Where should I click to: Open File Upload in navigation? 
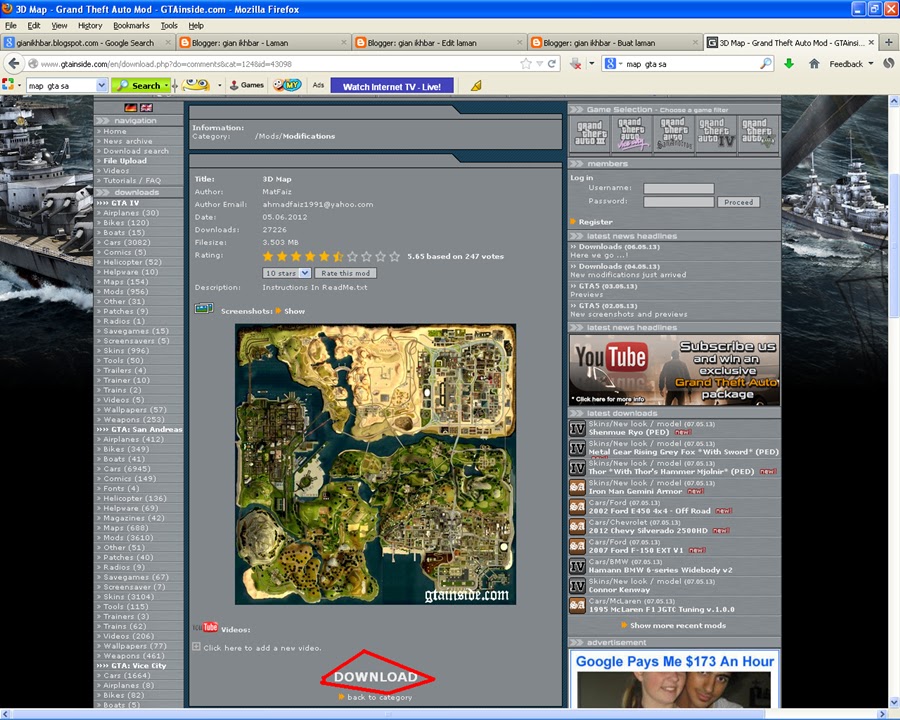coord(125,161)
